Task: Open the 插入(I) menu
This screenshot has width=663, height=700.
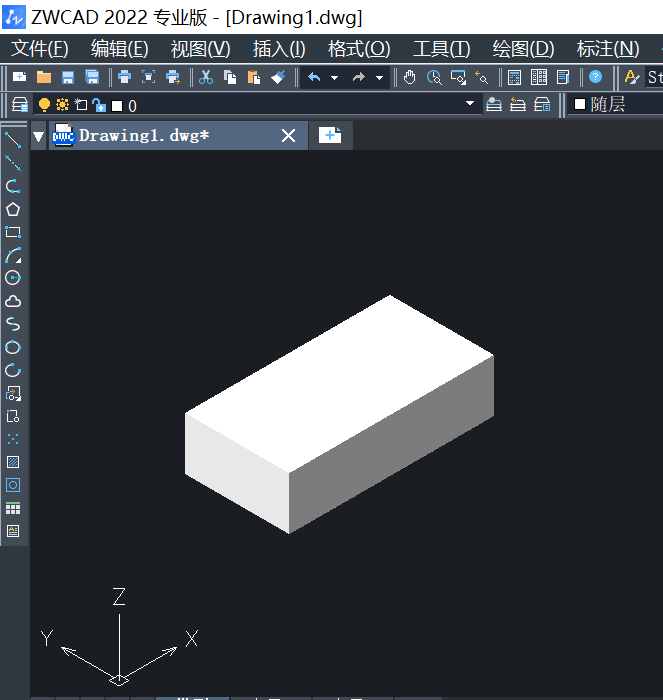Action: pos(279,49)
